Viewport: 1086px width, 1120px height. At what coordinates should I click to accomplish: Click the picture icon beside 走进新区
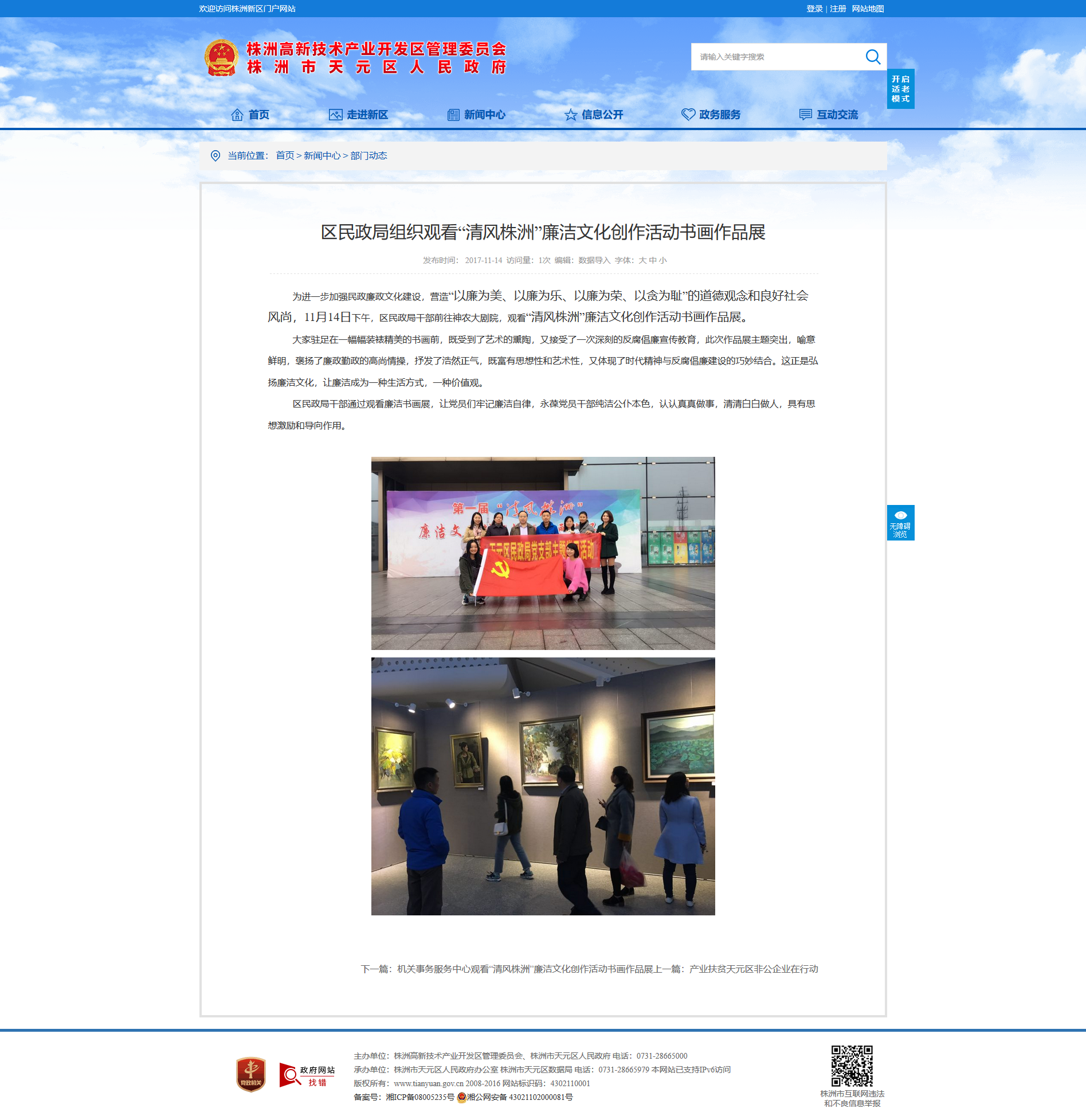[335, 115]
